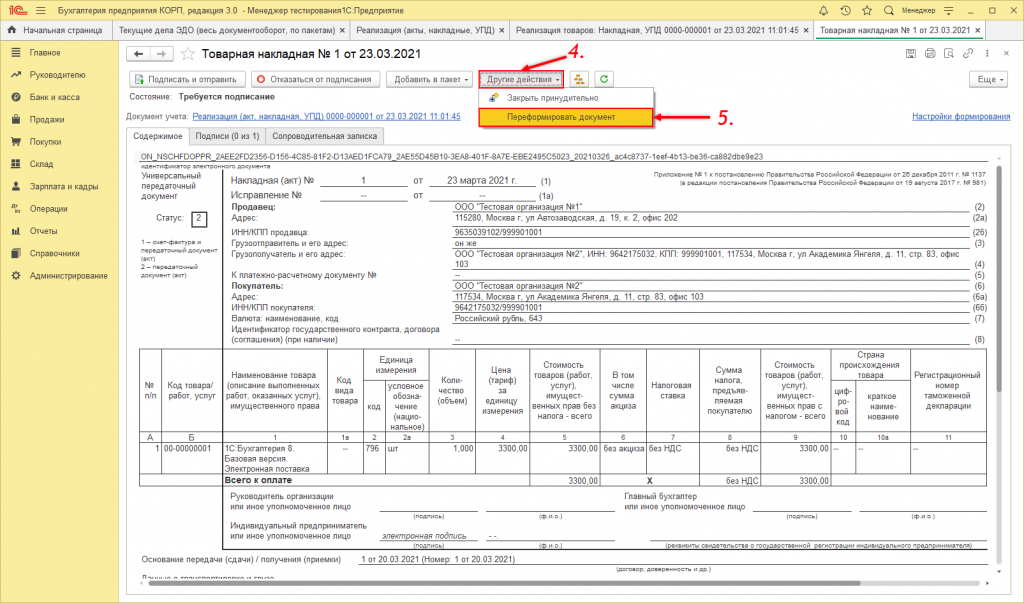This screenshot has width=1024, height=603.
Task: Choose Переформировать документ menu item
Action: click(566, 117)
